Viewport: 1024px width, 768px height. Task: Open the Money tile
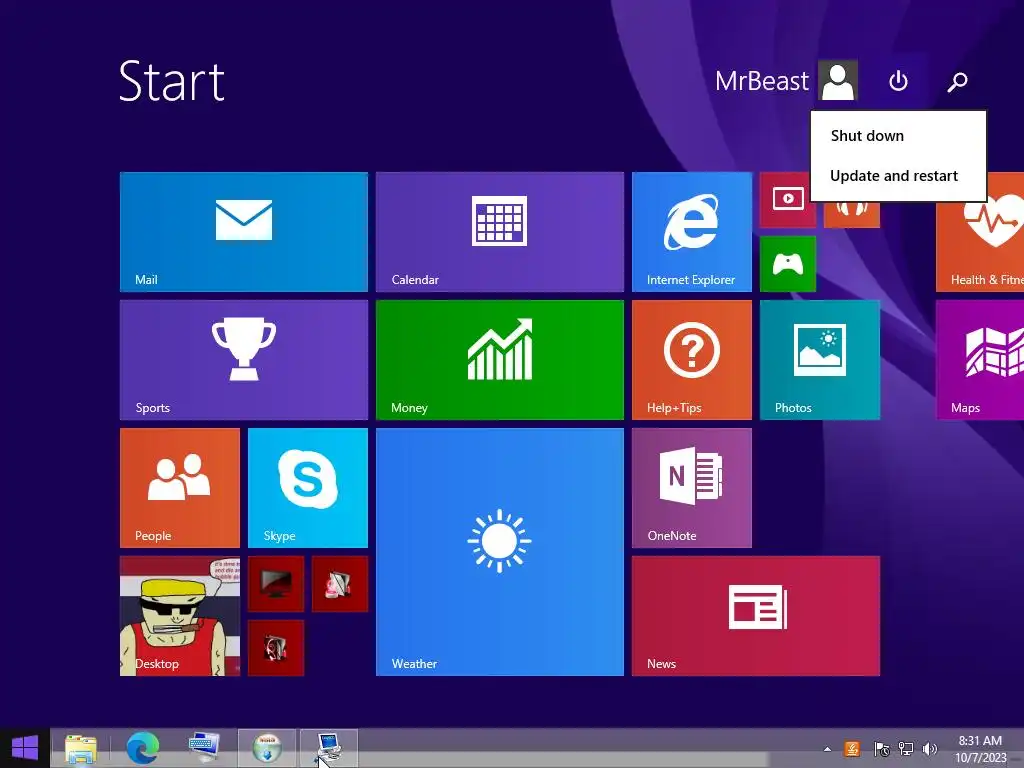click(x=500, y=360)
